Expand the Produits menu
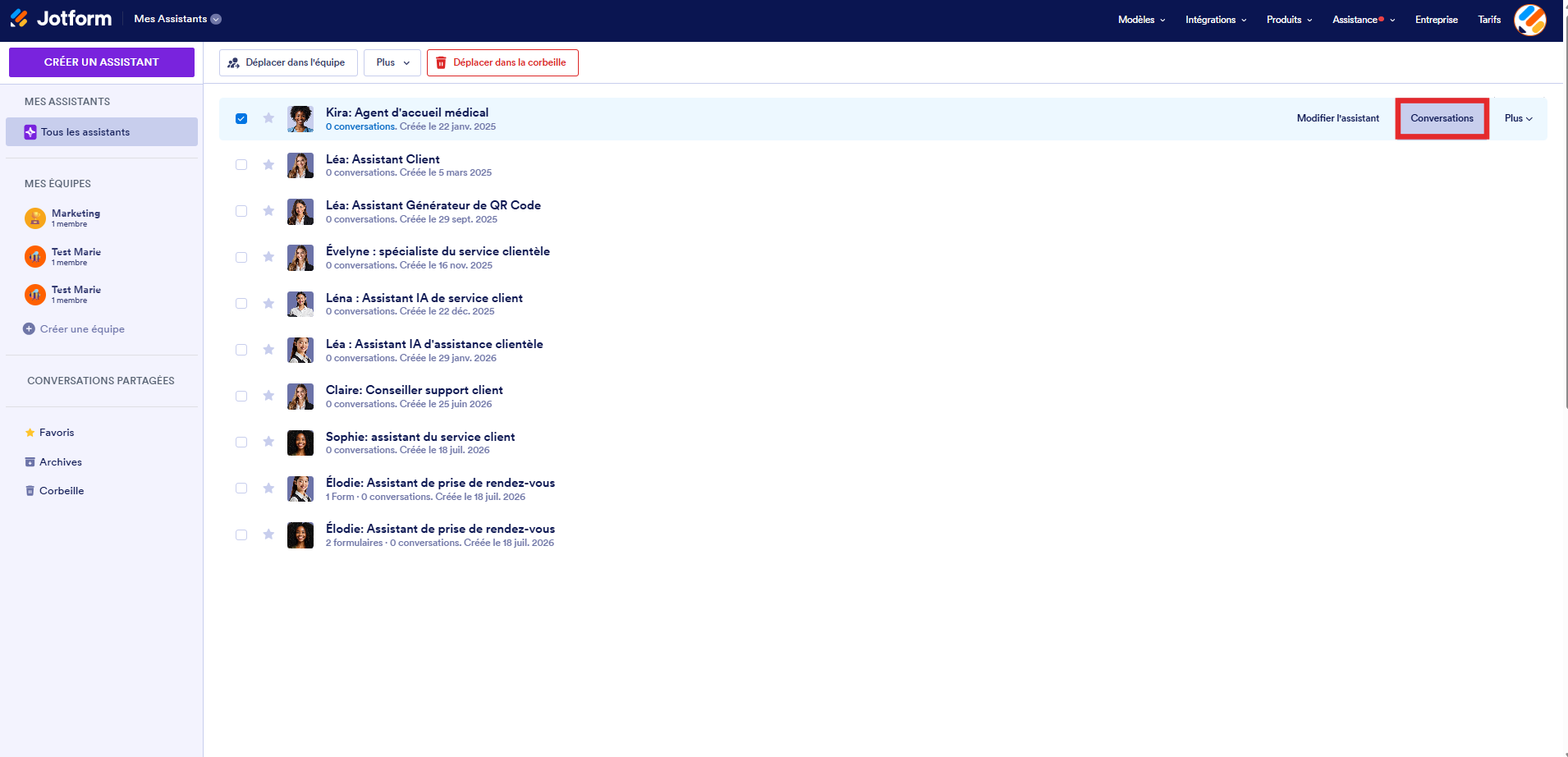 (x=1289, y=20)
